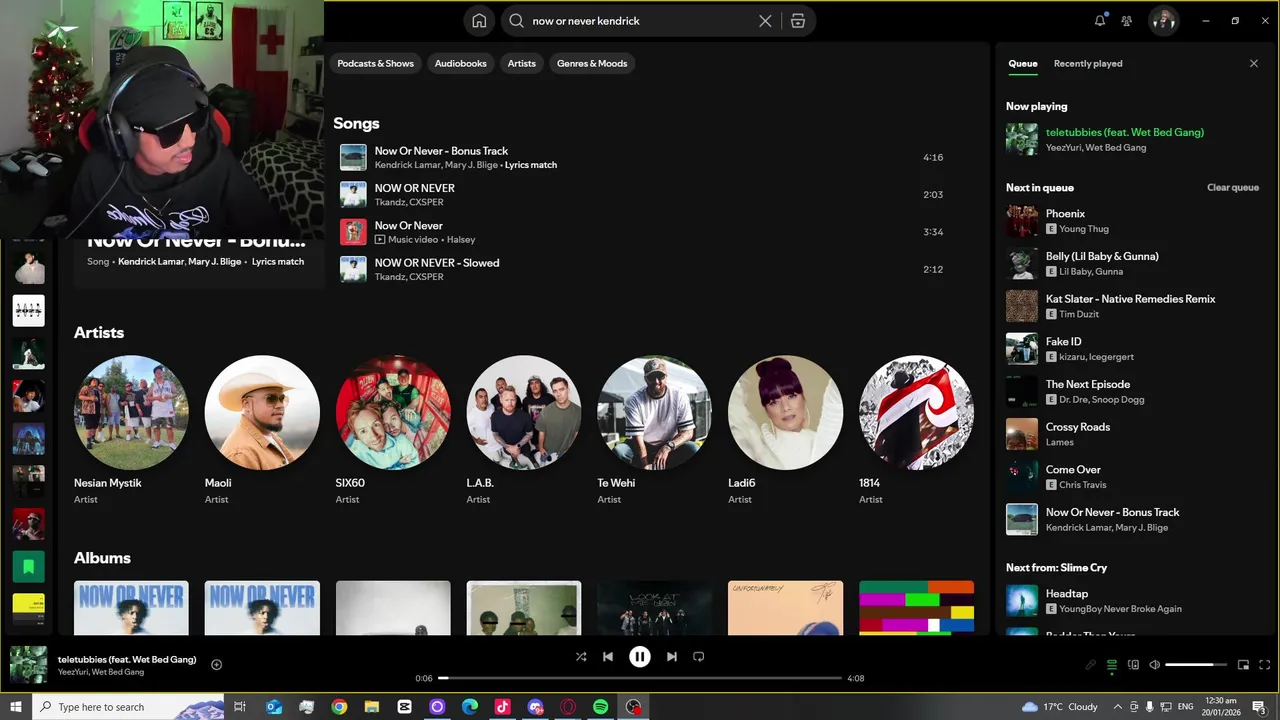This screenshot has width=1280, height=720.
Task: Open Windows Start menu
Action: pos(16,707)
